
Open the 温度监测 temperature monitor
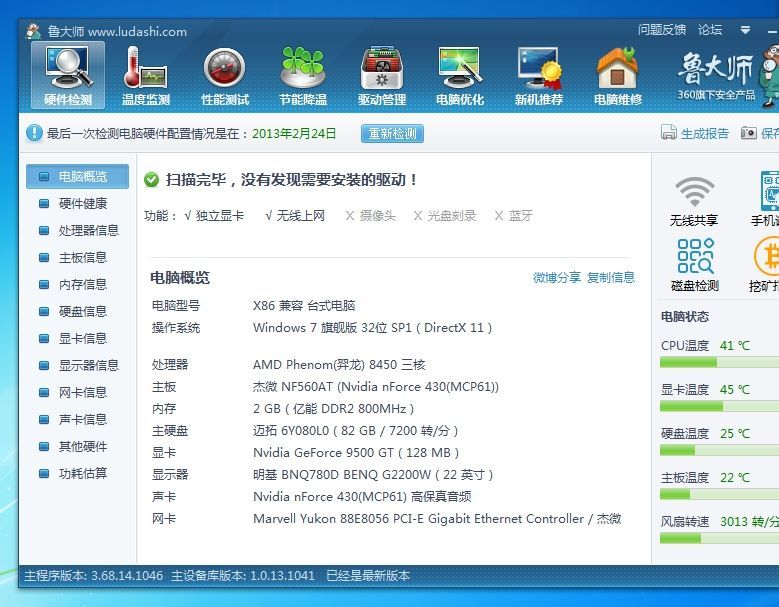click(146, 76)
